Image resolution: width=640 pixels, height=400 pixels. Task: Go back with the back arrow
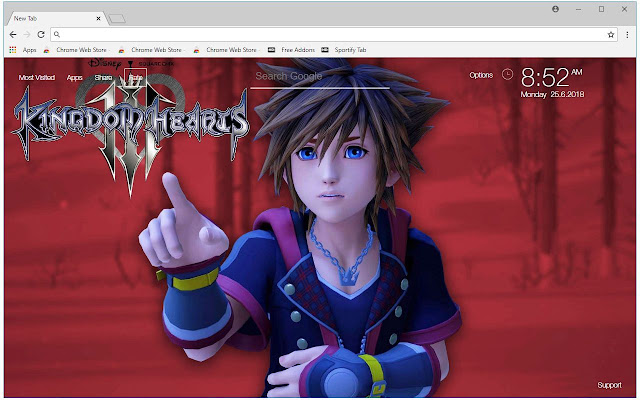pos(13,35)
